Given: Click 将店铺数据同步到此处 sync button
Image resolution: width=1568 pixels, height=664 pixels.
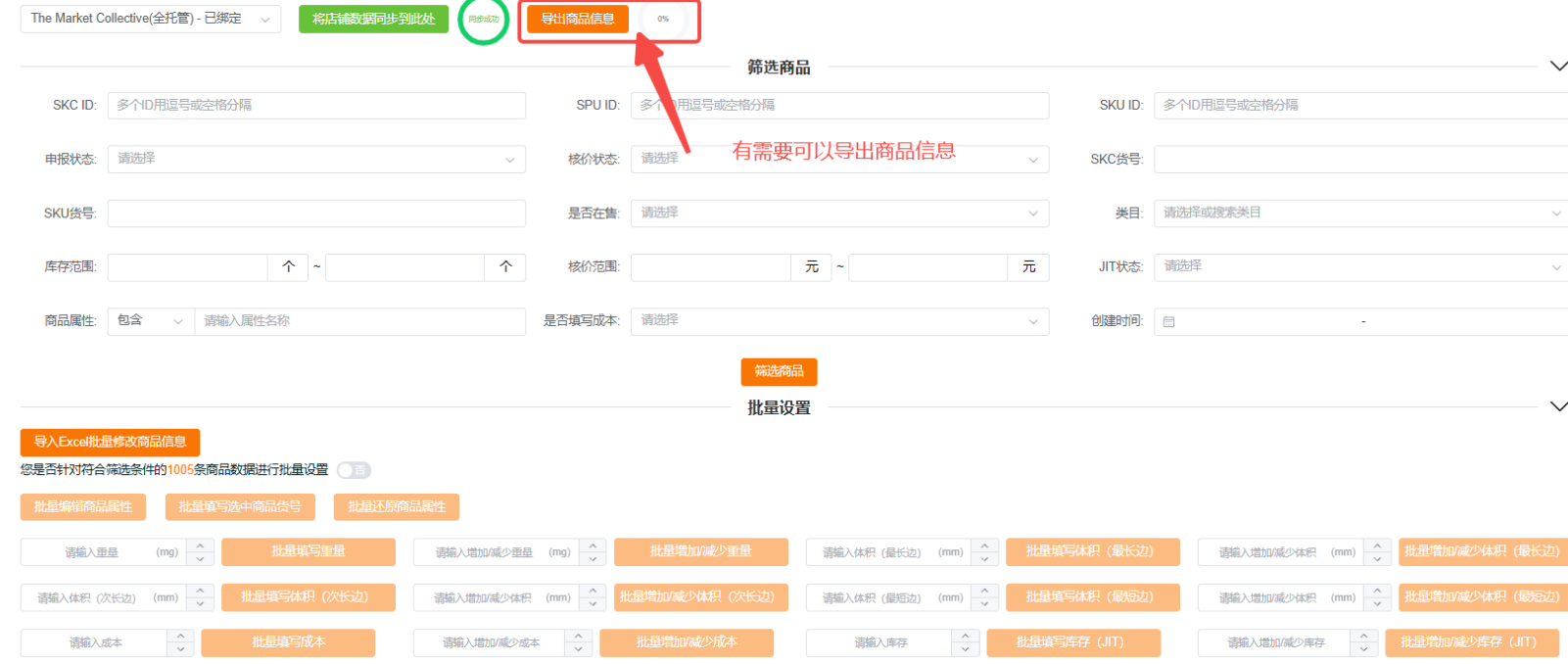Looking at the screenshot, I should tap(373, 19).
